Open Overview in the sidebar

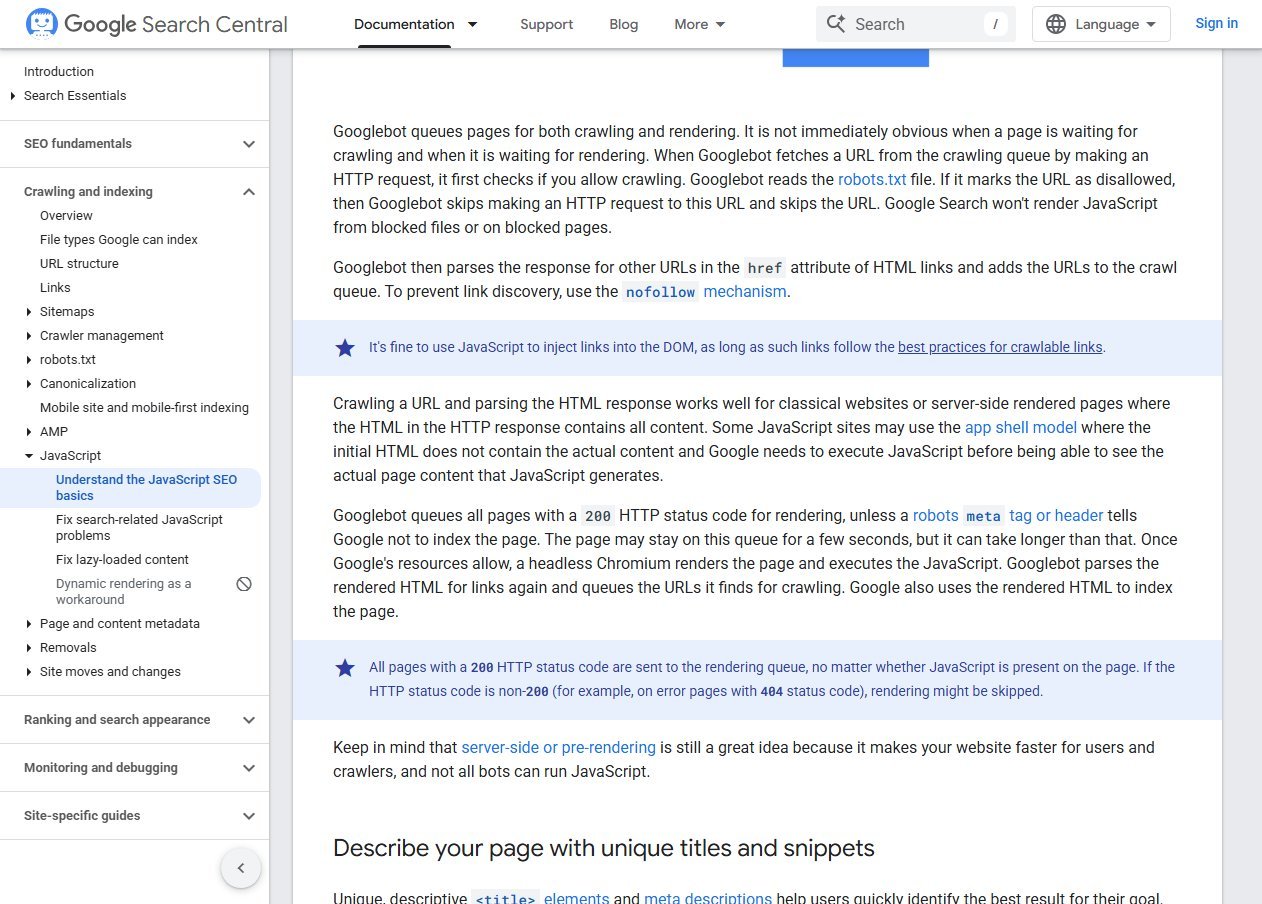click(66, 216)
